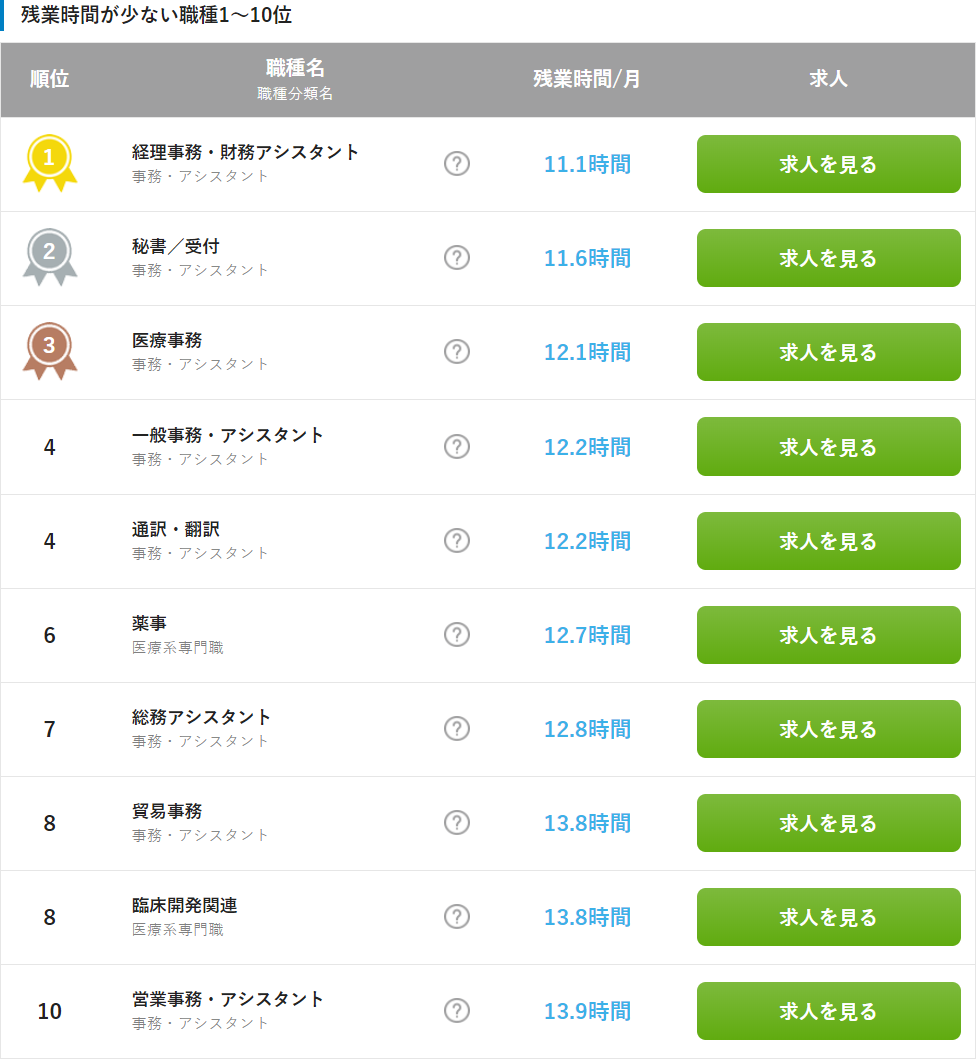The width and height of the screenshot is (976, 1059).
Task: Click gold rank 1 medal
Action: [x=49, y=160]
